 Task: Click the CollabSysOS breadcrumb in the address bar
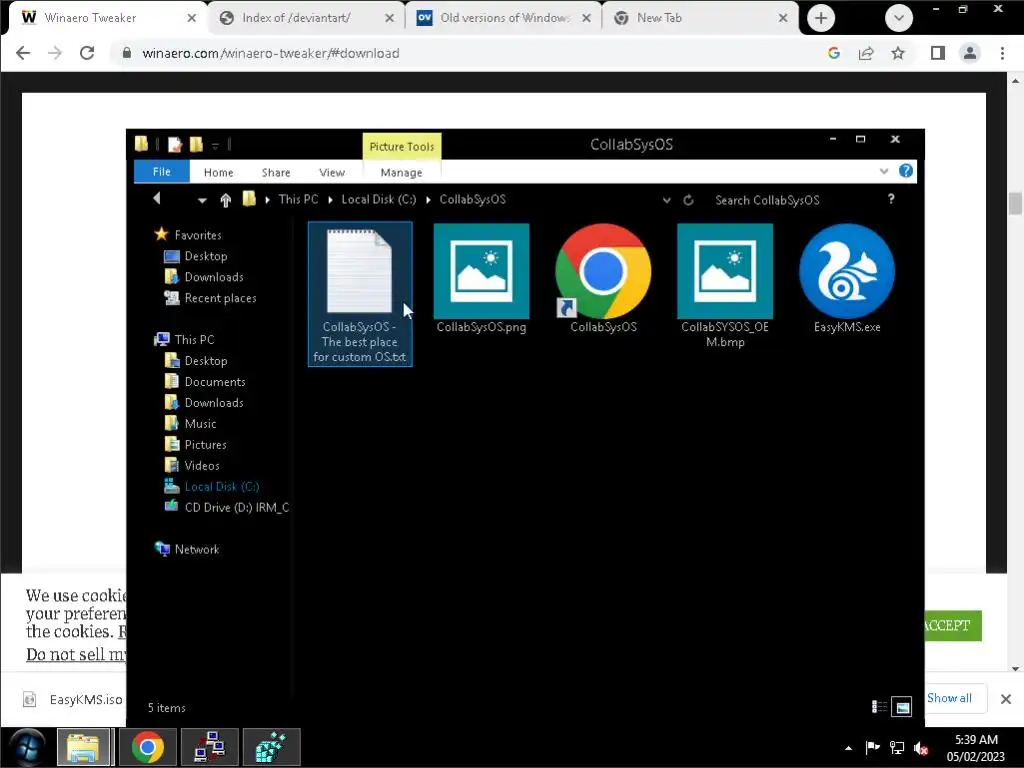(472, 199)
